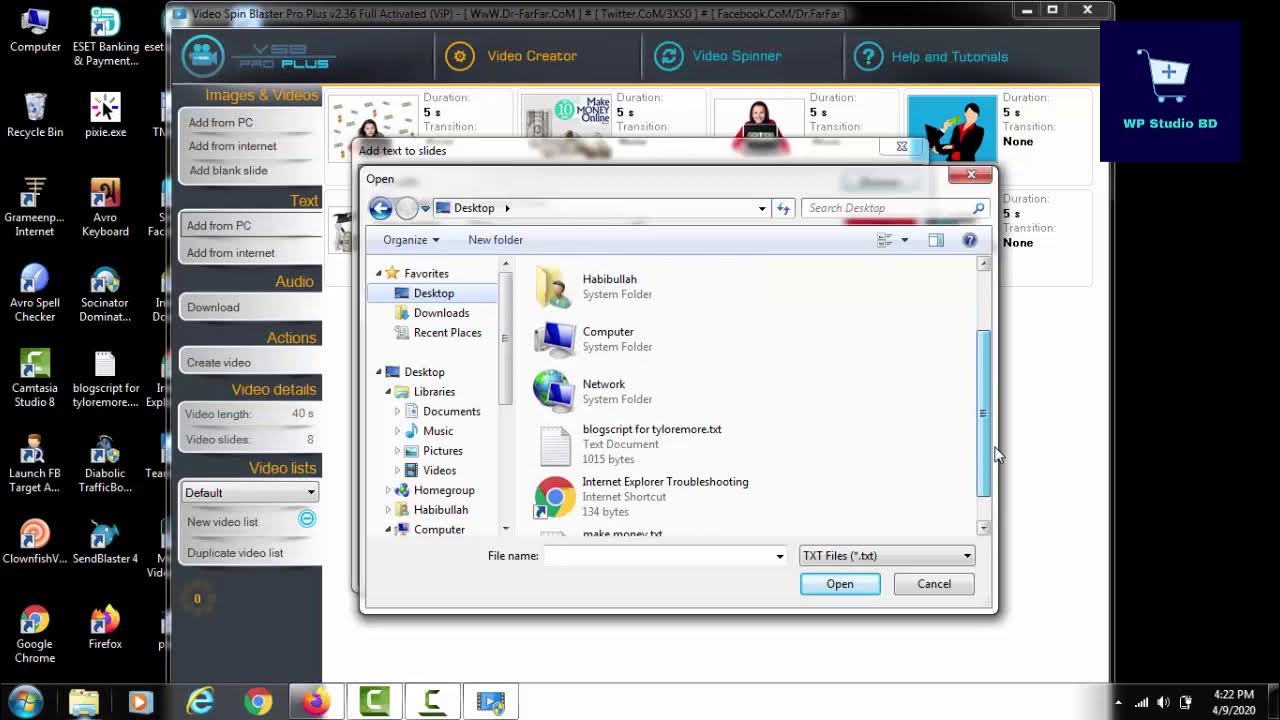Click the blue icon beside New video list

tap(307, 518)
